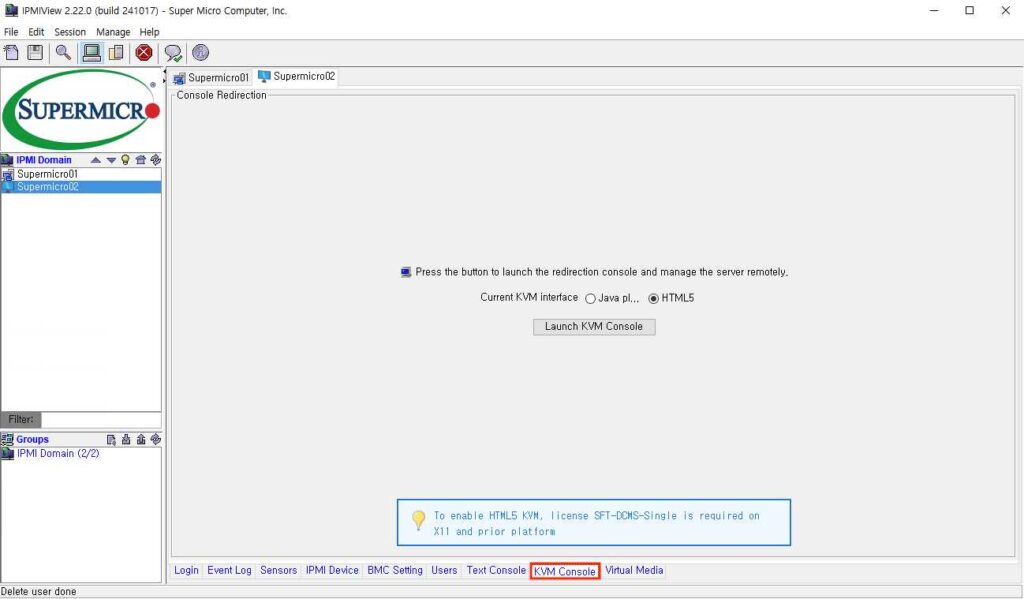Click the New file toolbar icon
The height and width of the screenshot is (599, 1024).
pyautogui.click(x=11, y=52)
